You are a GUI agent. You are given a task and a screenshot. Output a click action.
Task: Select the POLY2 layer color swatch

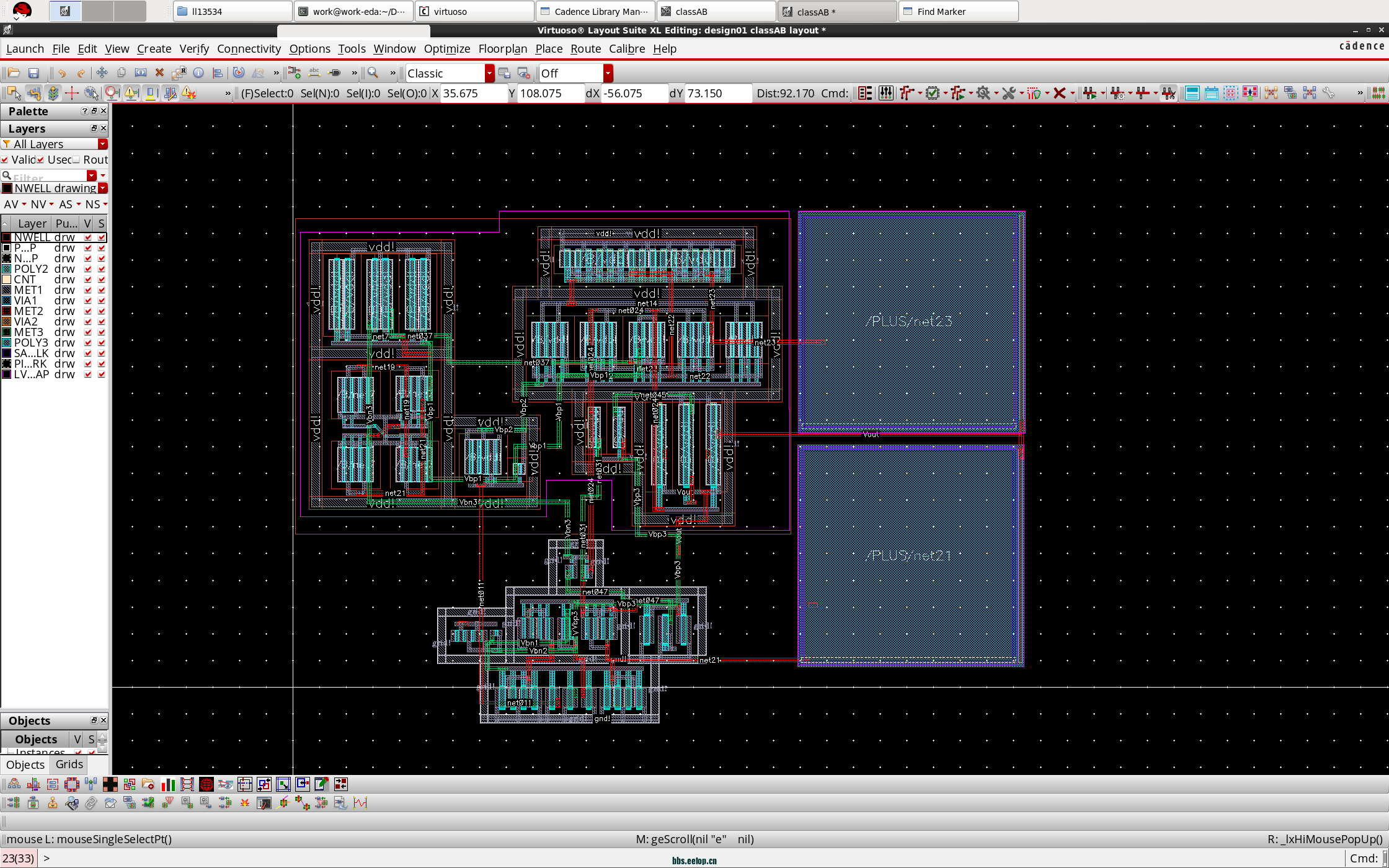coord(7,269)
